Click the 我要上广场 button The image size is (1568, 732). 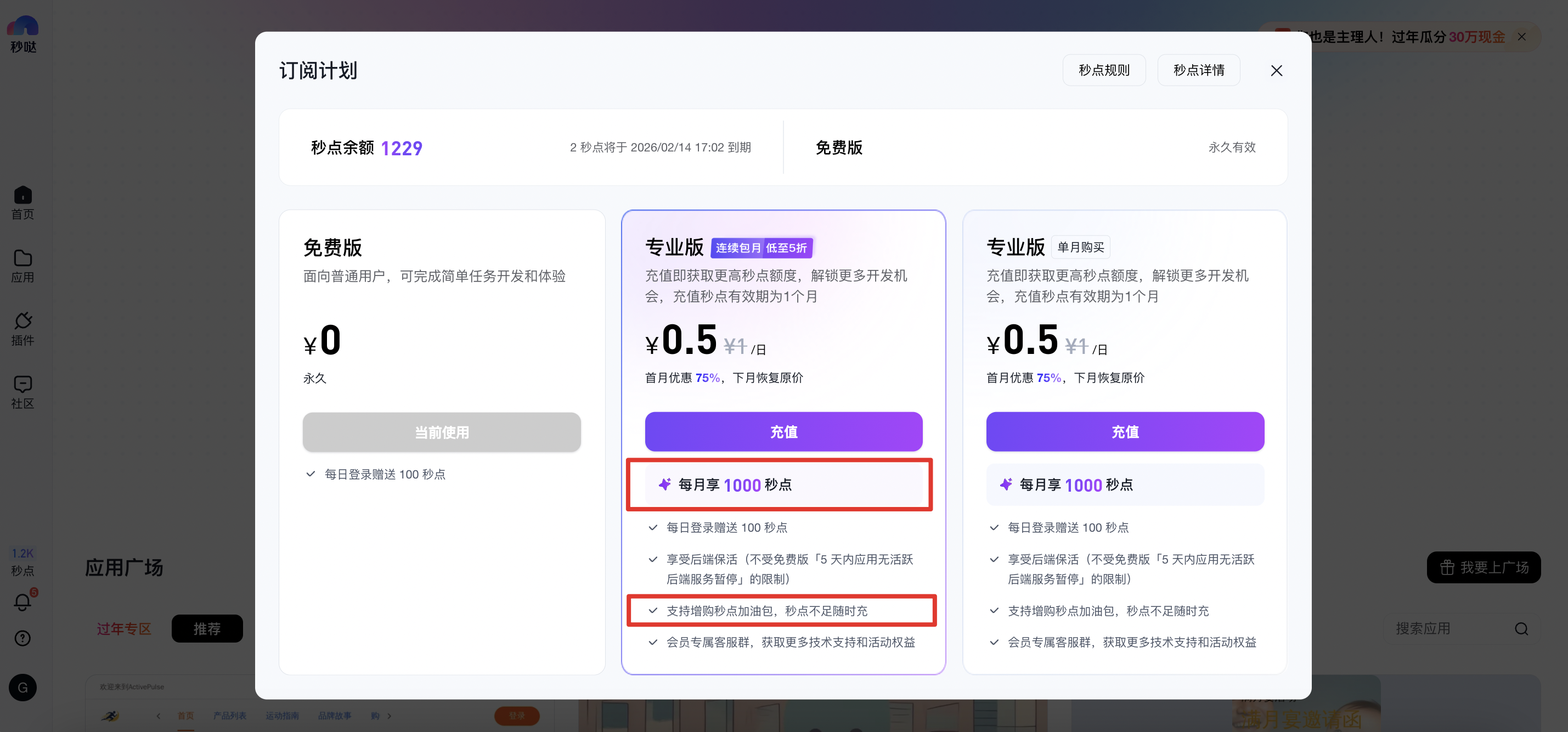tap(1484, 567)
